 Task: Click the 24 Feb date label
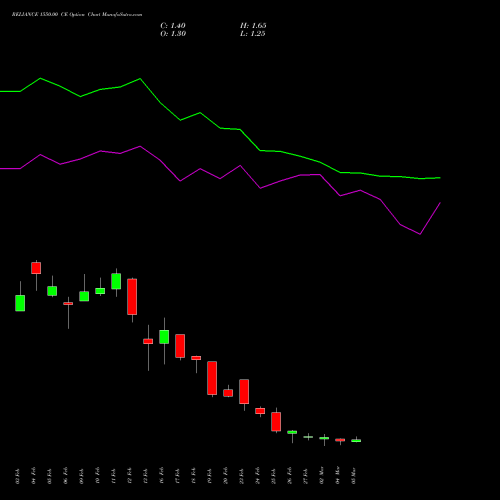[x=258, y=476]
